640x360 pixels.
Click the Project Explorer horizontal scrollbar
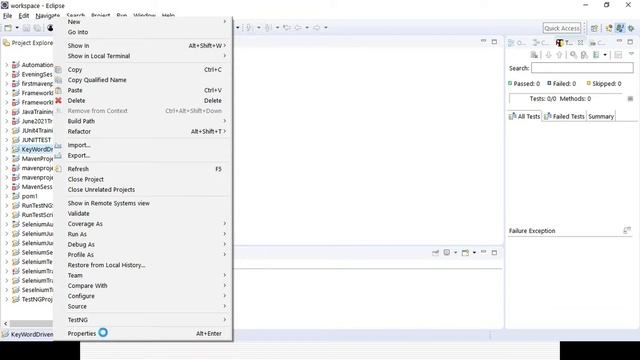pos(31,323)
